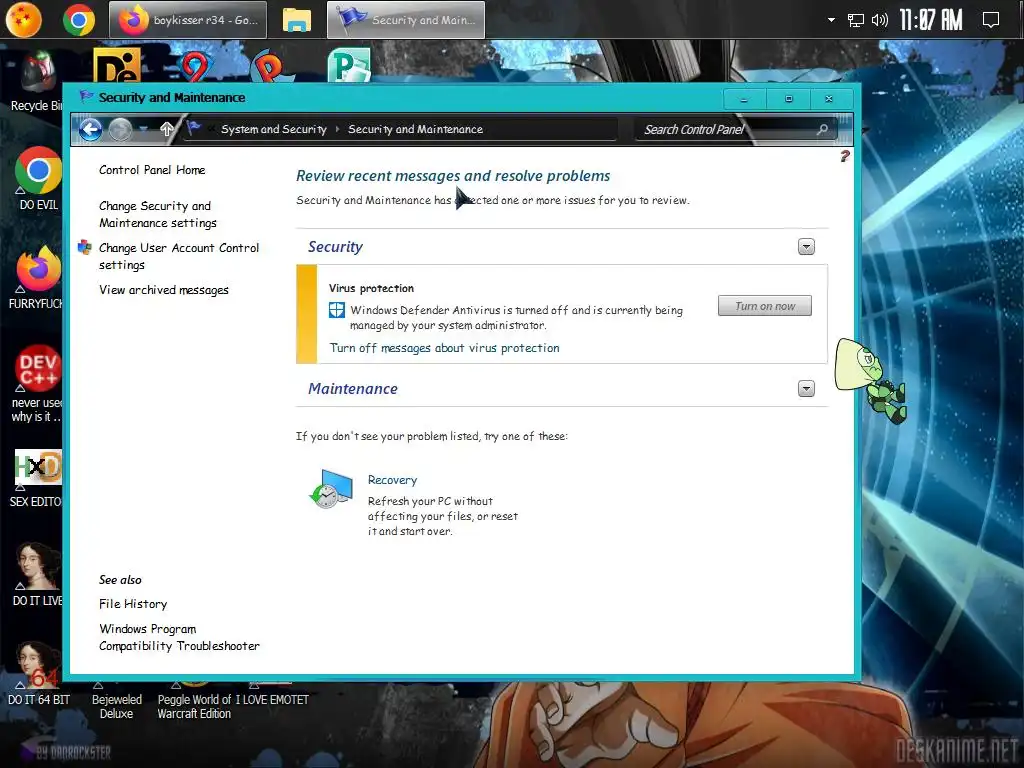Open the Firefox desktop shortcut
Viewport: 1024px width, 768px height.
click(x=37, y=278)
